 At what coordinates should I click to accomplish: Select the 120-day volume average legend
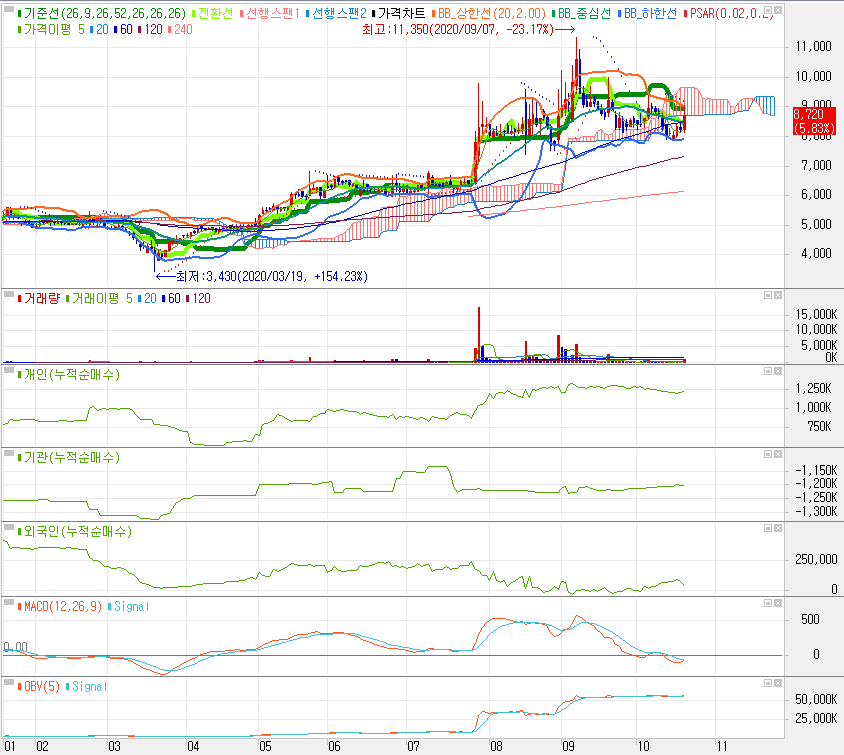[x=199, y=299]
